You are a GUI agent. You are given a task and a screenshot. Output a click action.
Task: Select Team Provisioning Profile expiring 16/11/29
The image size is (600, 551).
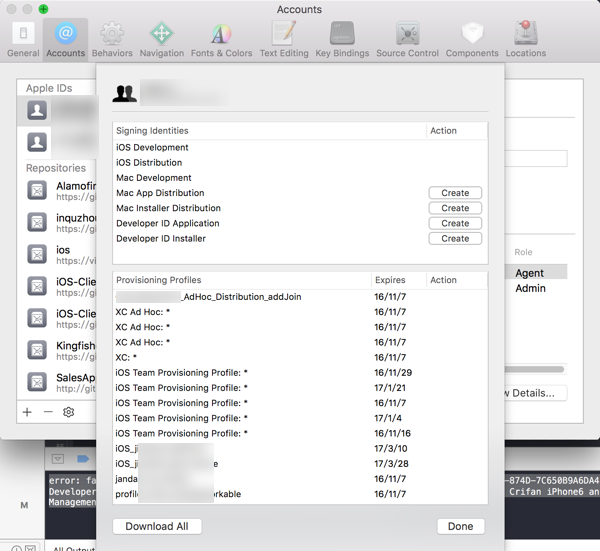click(300, 373)
